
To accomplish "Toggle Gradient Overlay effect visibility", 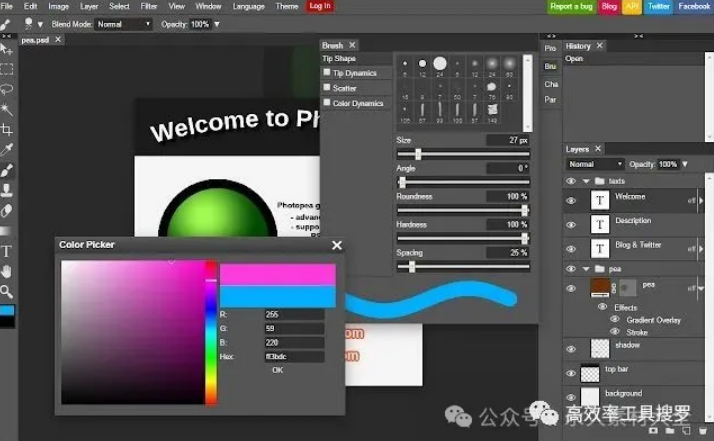I will click(x=615, y=319).
